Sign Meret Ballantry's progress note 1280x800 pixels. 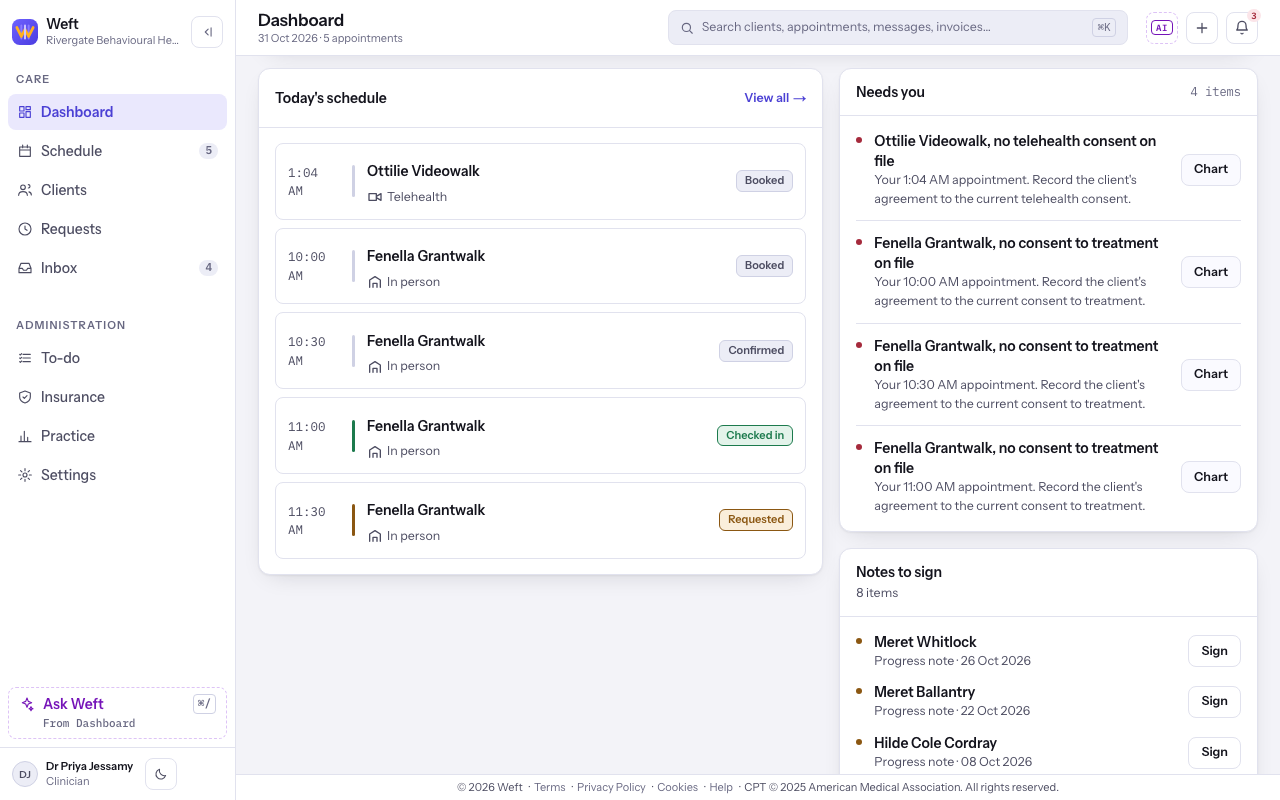1215,702
